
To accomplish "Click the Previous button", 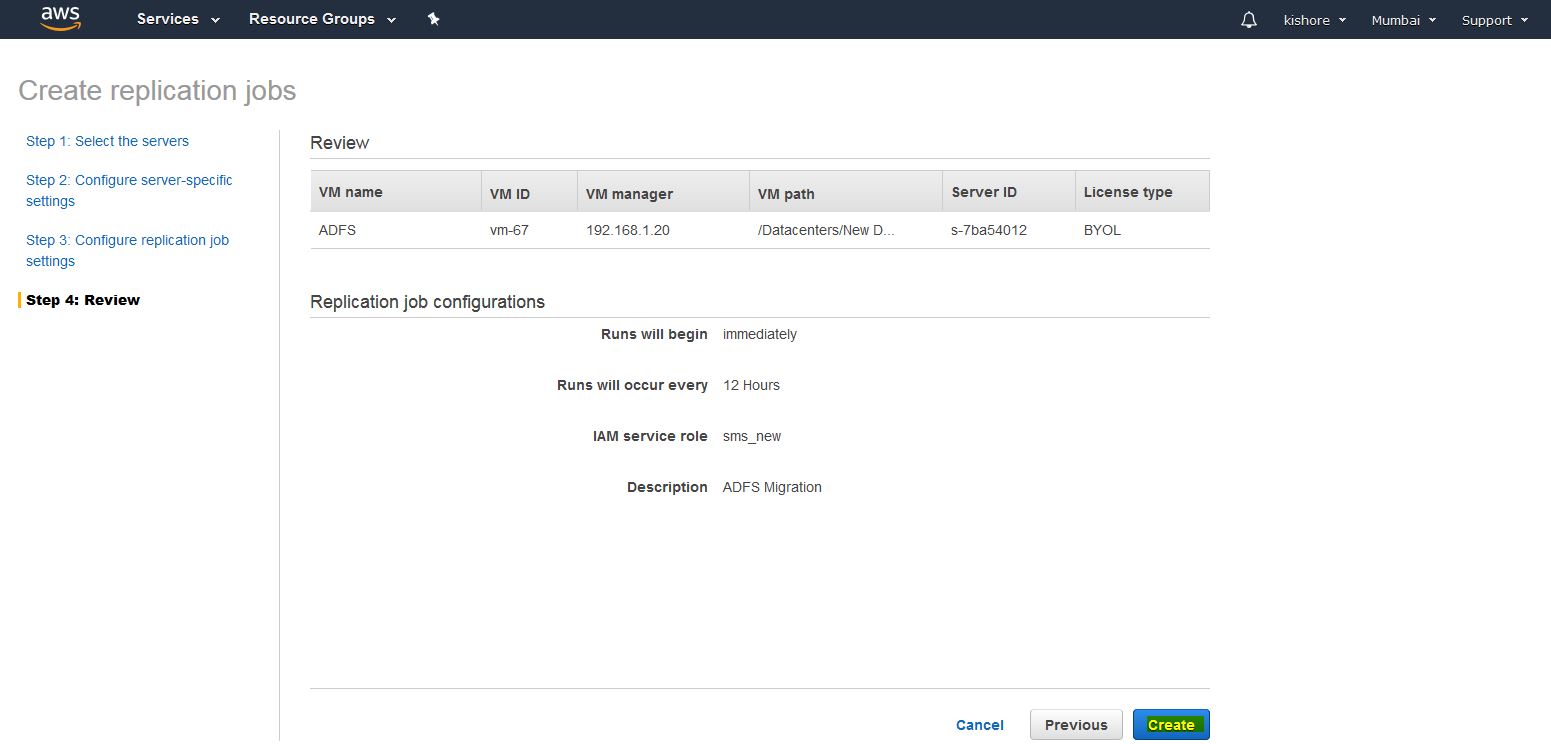I will 1076,725.
